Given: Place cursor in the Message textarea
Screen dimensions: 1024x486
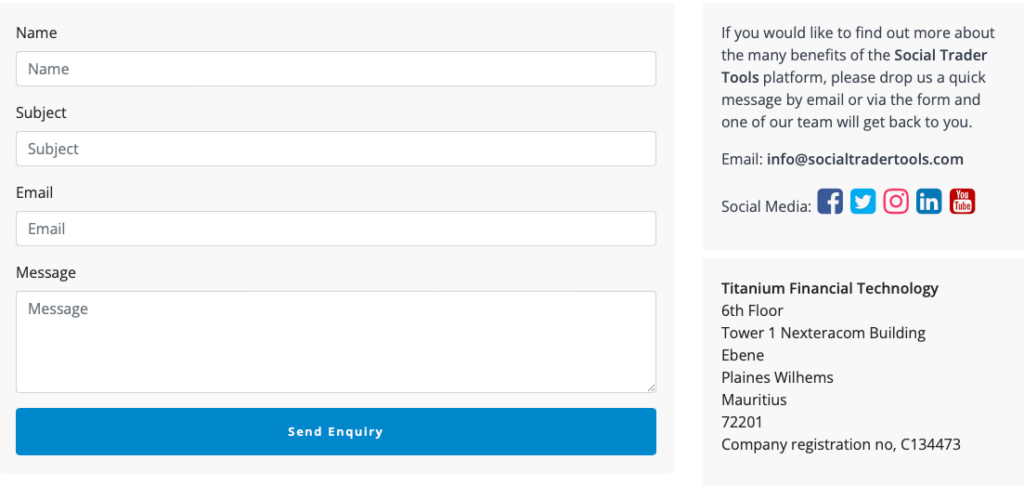Looking at the screenshot, I should pos(335,341).
